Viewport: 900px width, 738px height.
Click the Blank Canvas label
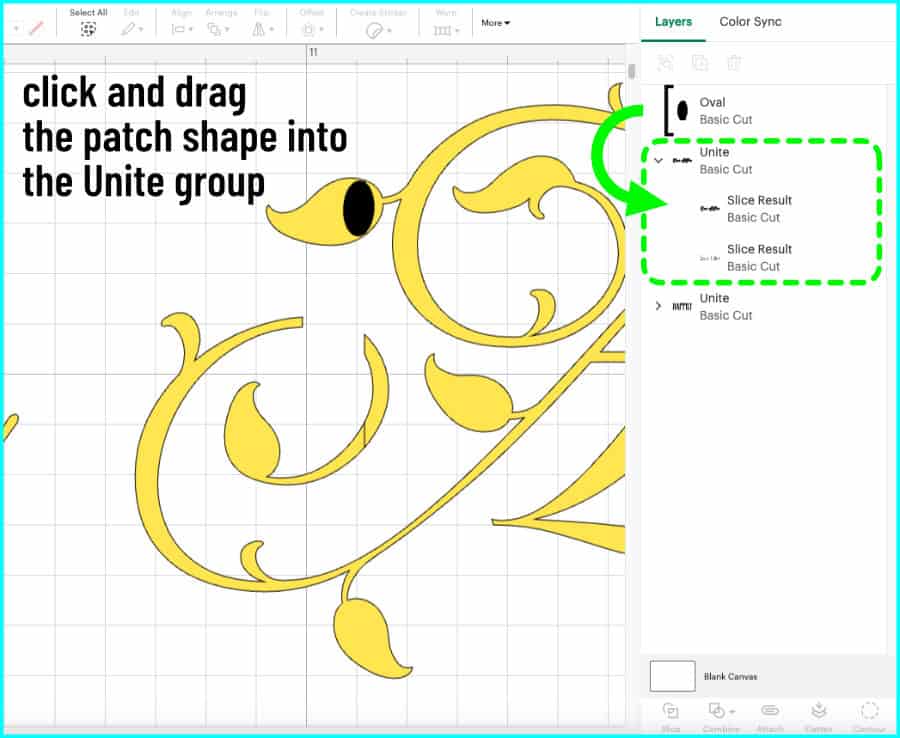(730, 677)
